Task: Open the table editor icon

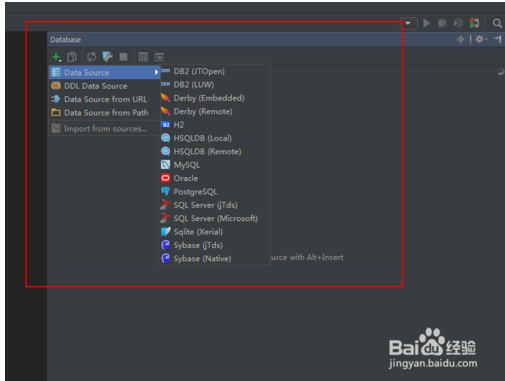Action: [143, 57]
